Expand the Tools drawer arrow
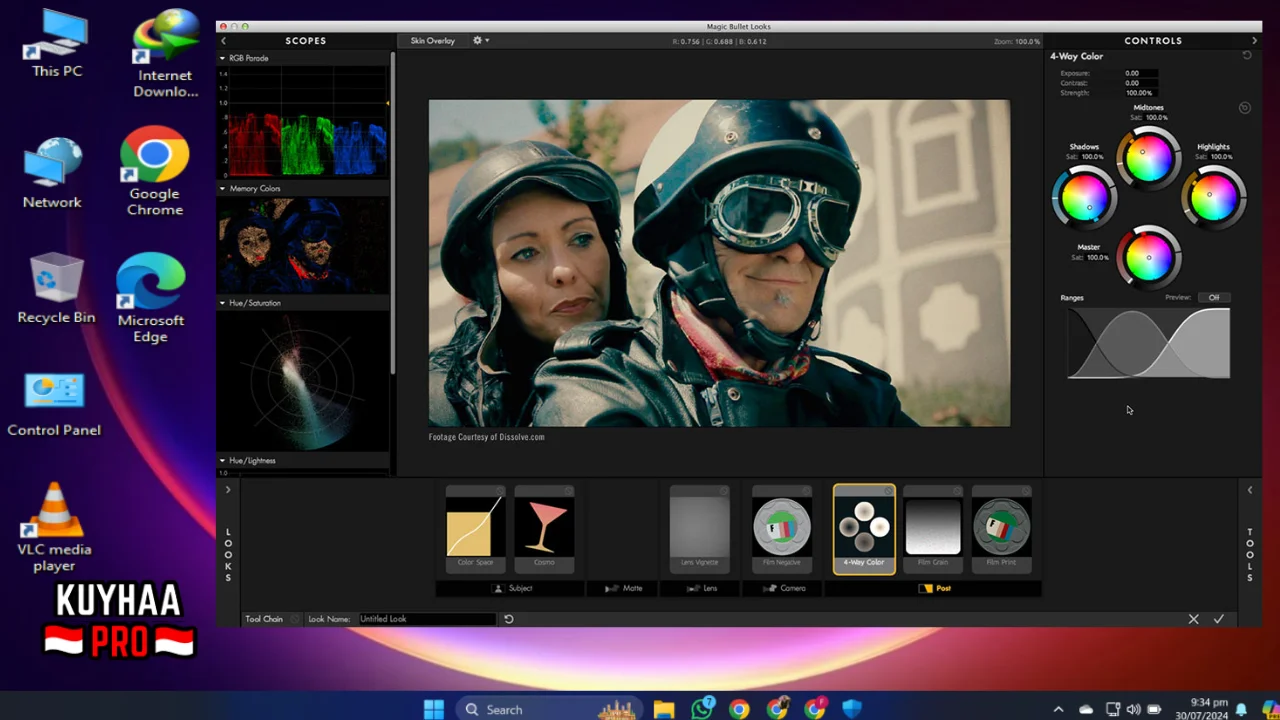 coord(1250,490)
